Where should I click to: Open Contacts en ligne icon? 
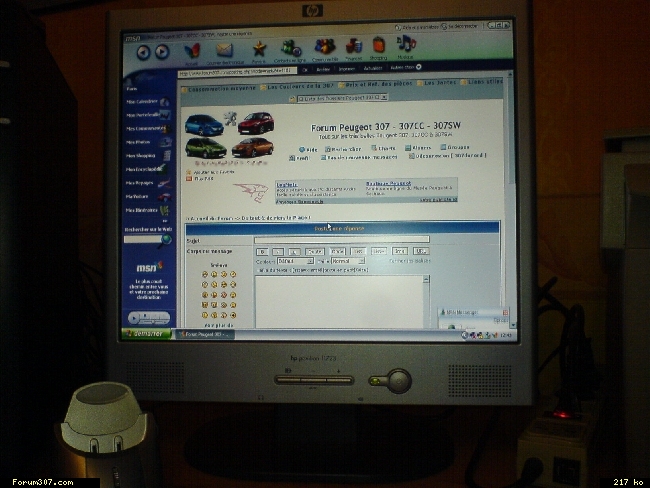pyautogui.click(x=291, y=49)
